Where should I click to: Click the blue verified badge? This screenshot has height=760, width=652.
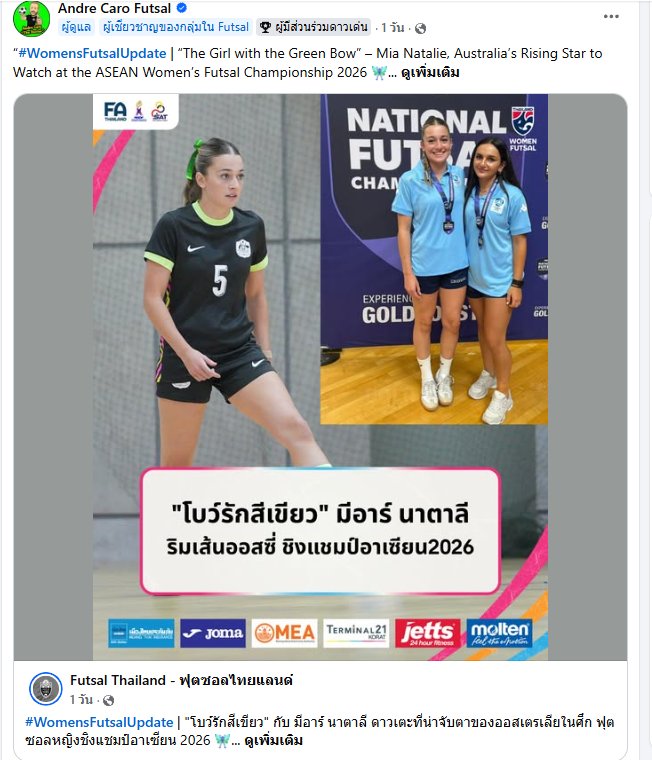click(x=182, y=8)
